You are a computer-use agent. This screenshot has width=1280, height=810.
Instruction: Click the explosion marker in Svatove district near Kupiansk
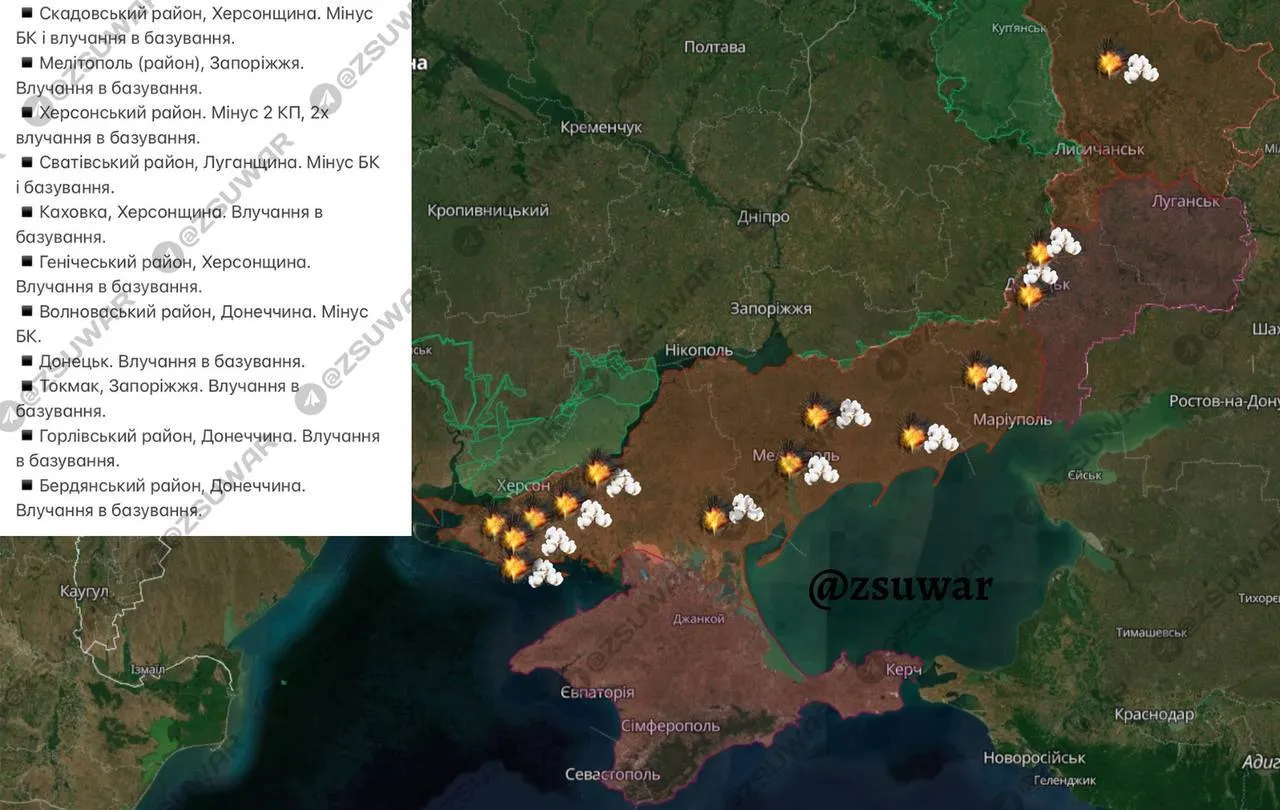(x=1112, y=62)
